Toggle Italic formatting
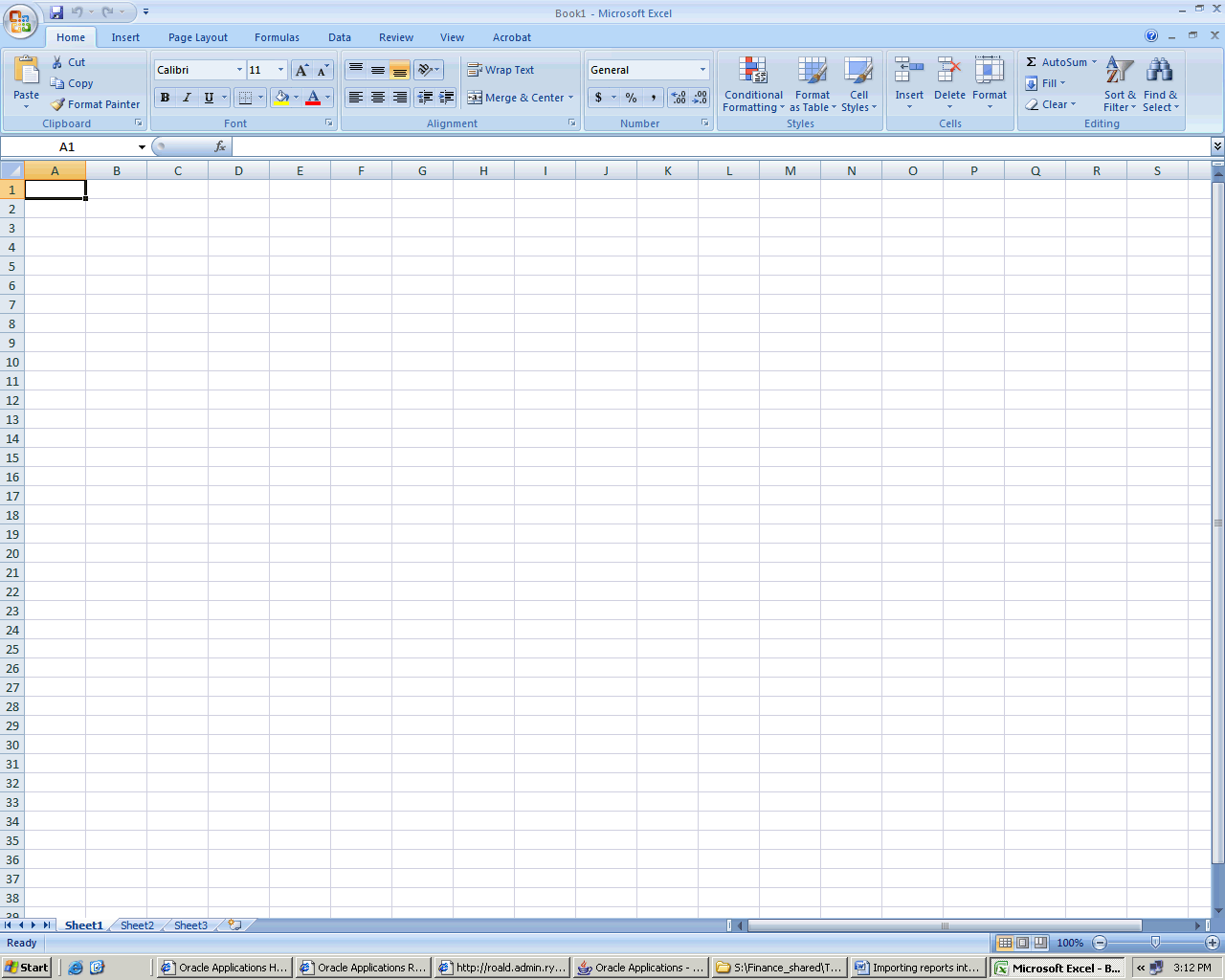Image resolution: width=1225 pixels, height=980 pixels. (187, 98)
